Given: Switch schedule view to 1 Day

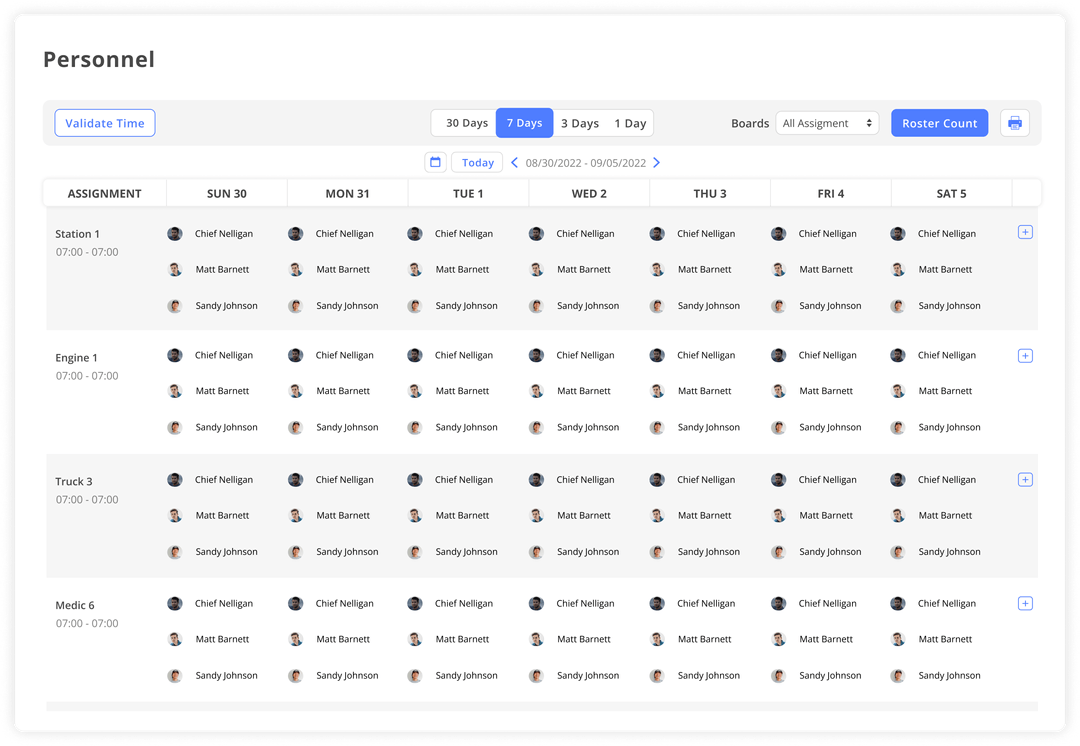Looking at the screenshot, I should [630, 122].
